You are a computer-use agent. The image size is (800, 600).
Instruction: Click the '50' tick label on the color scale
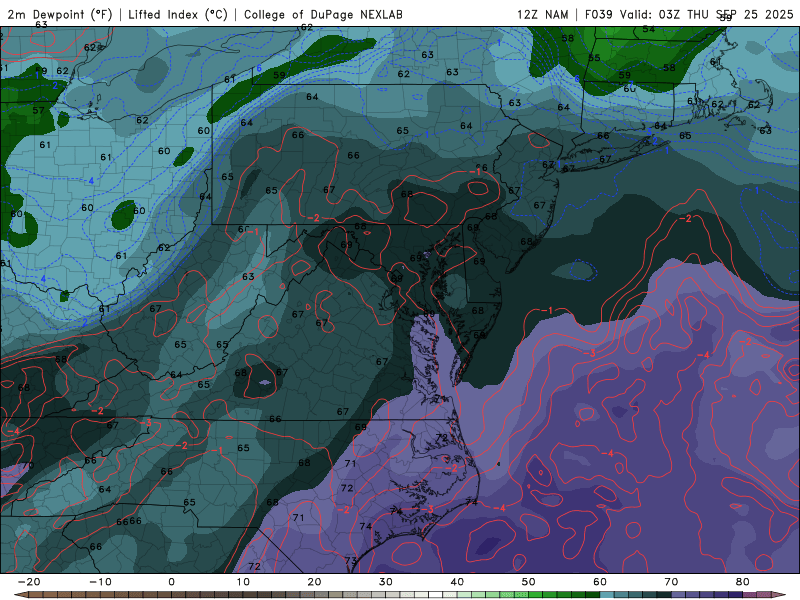pos(529,582)
